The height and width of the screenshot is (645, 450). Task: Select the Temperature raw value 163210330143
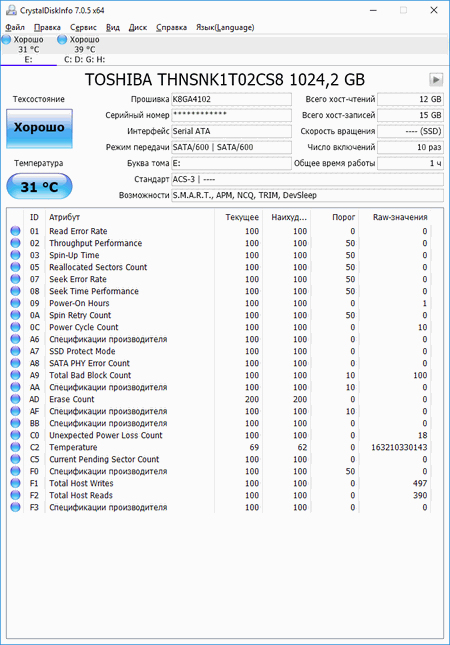point(399,447)
